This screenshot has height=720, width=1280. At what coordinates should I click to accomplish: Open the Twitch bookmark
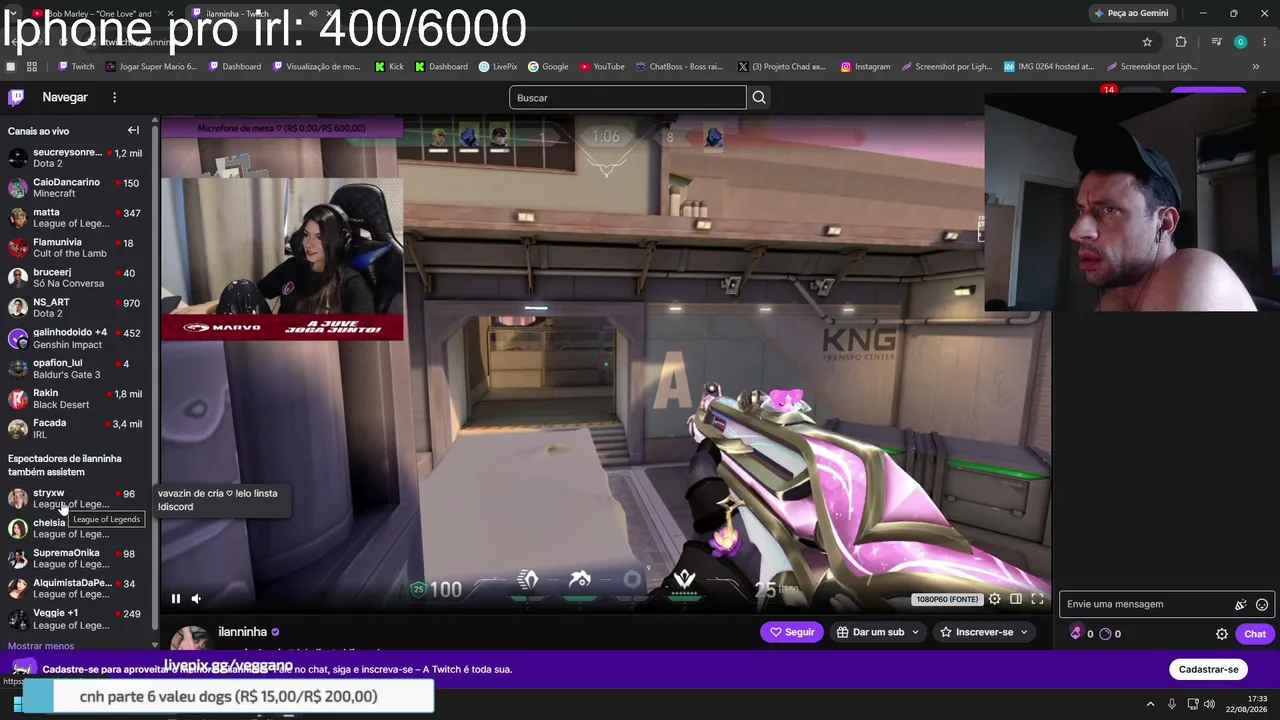coord(76,67)
